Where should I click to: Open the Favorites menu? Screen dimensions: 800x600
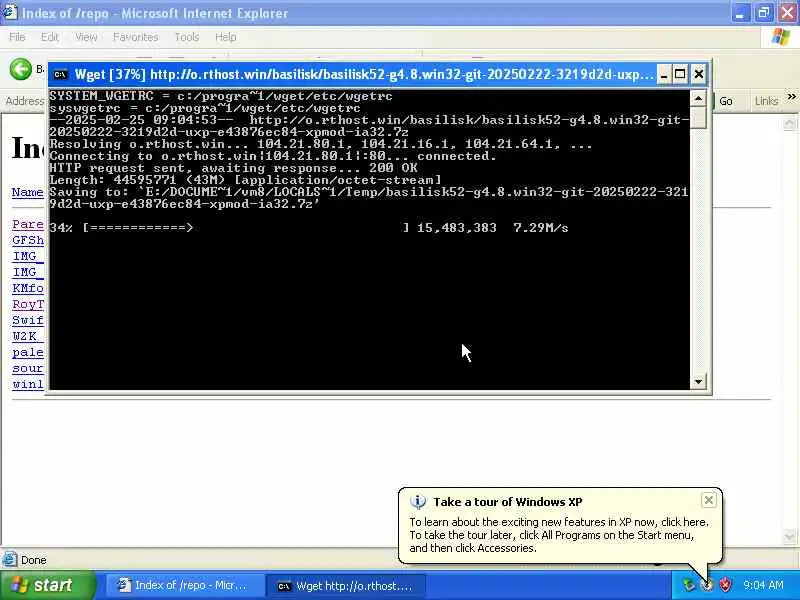[x=135, y=37]
